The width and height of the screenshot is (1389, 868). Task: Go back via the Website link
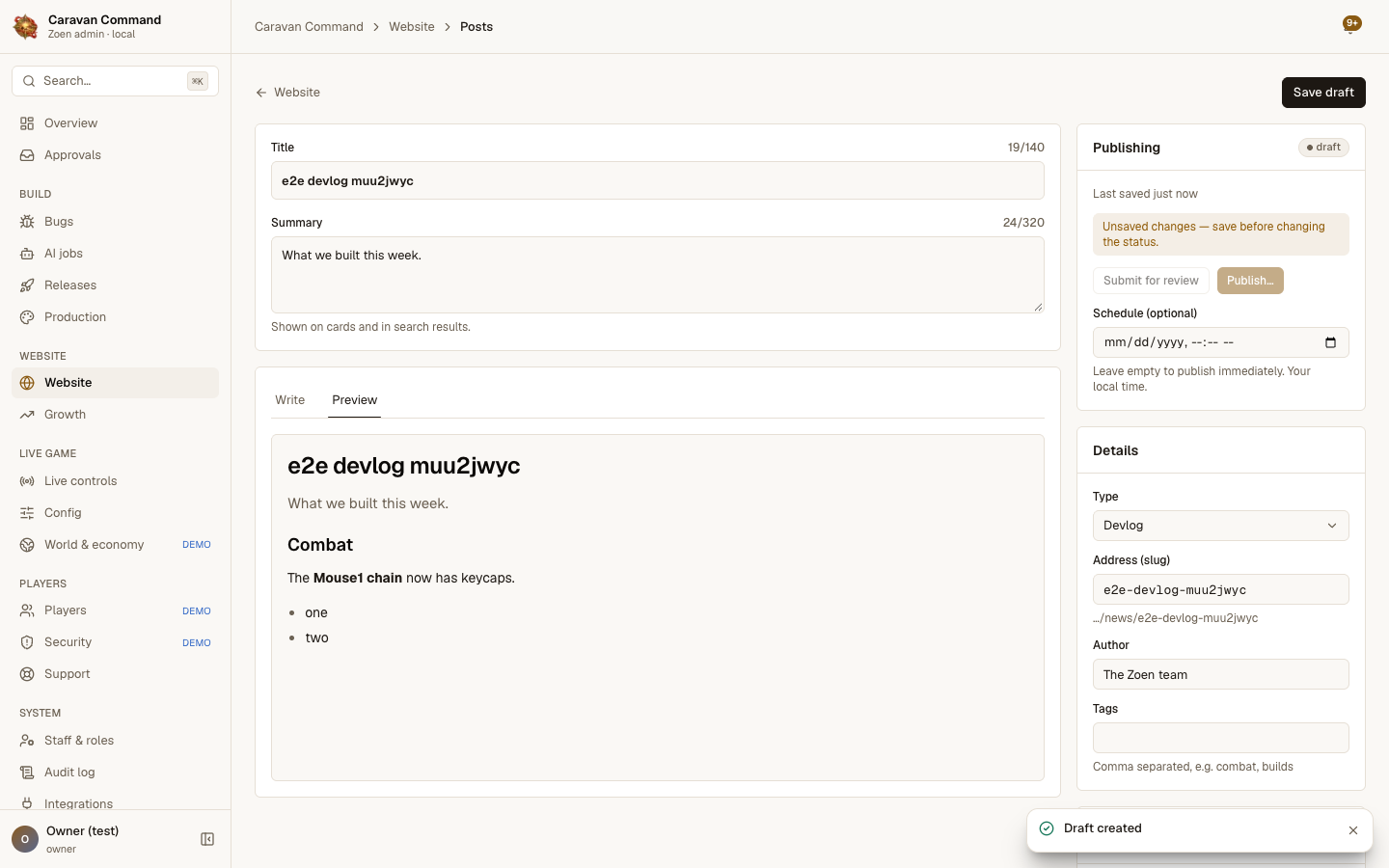point(287,93)
